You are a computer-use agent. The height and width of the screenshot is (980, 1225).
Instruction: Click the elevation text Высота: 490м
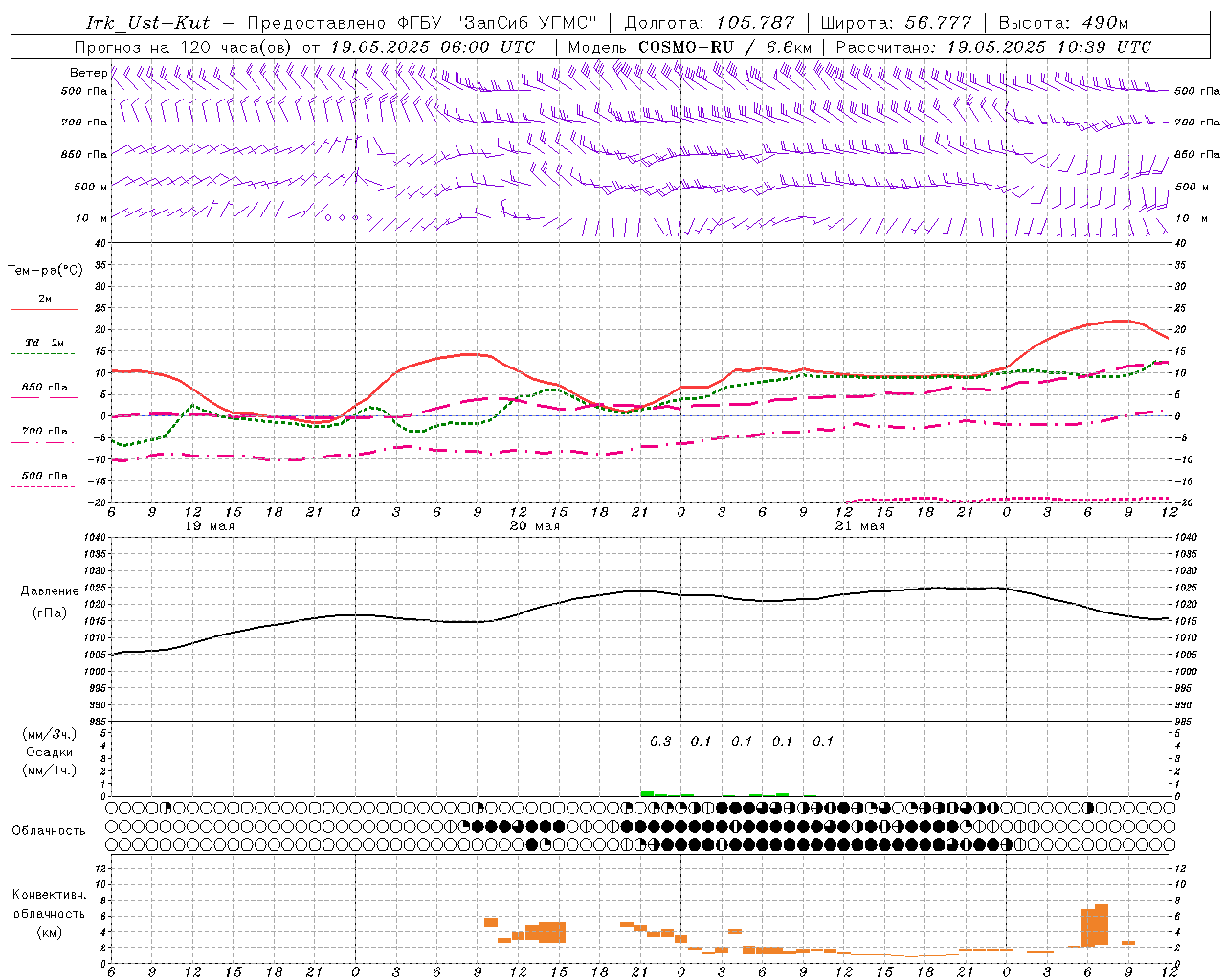(1063, 23)
